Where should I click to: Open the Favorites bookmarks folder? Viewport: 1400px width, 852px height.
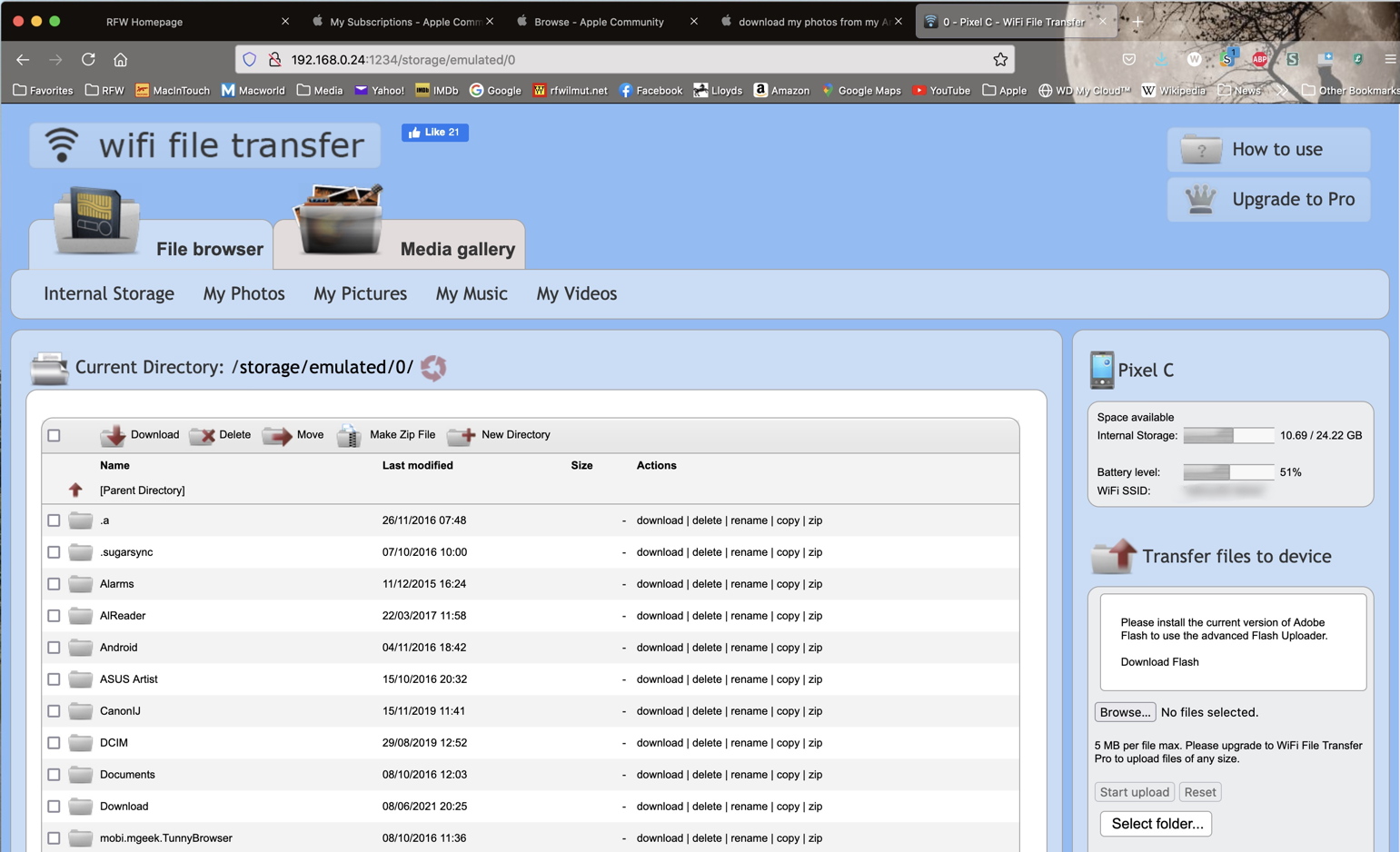(43, 91)
